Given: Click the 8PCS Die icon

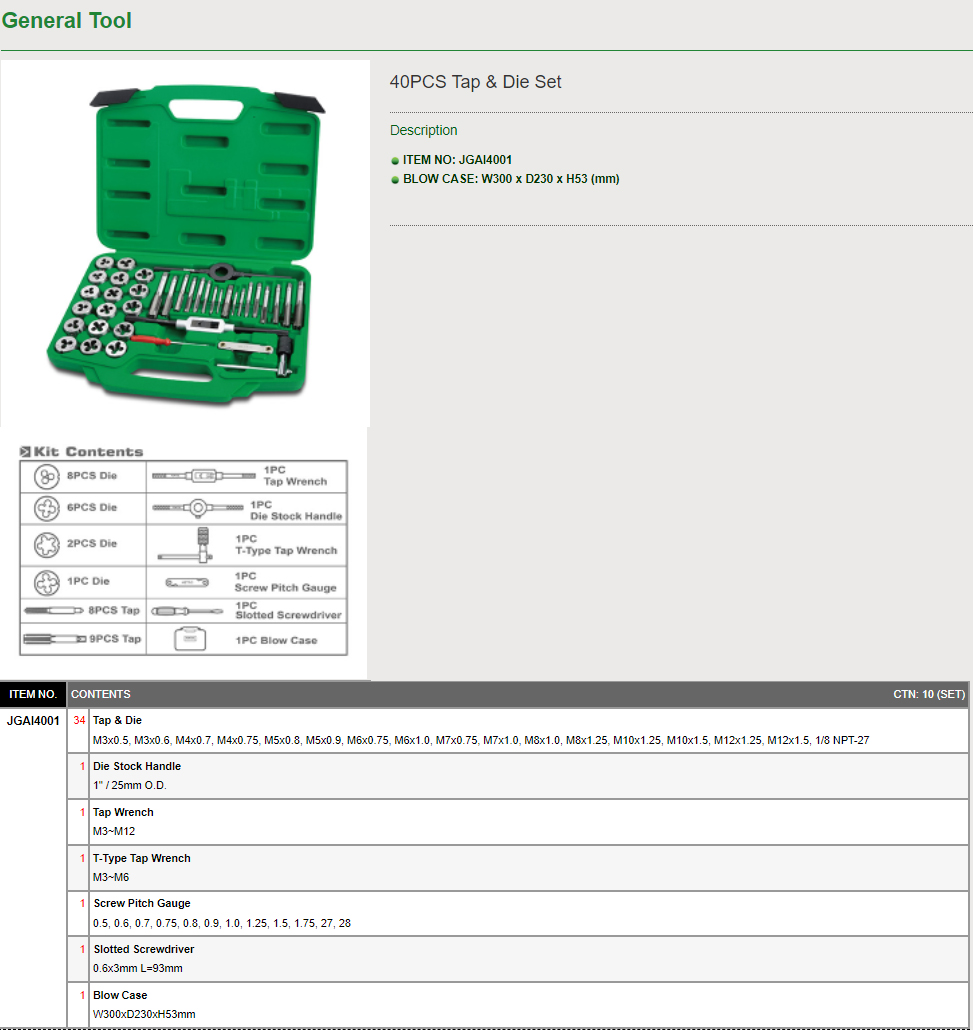Looking at the screenshot, I should [46, 476].
